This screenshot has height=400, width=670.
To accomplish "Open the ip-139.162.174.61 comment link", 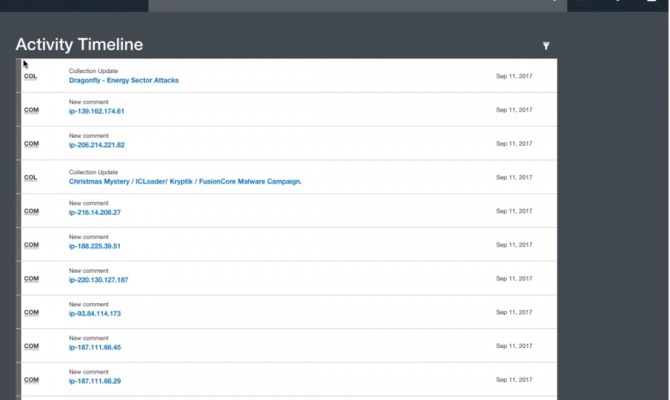I will (96, 111).
